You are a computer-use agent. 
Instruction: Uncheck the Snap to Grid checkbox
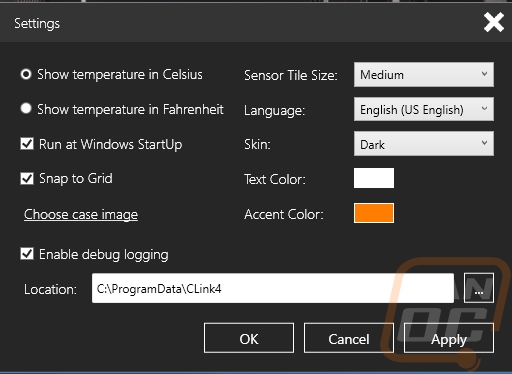coord(27,179)
